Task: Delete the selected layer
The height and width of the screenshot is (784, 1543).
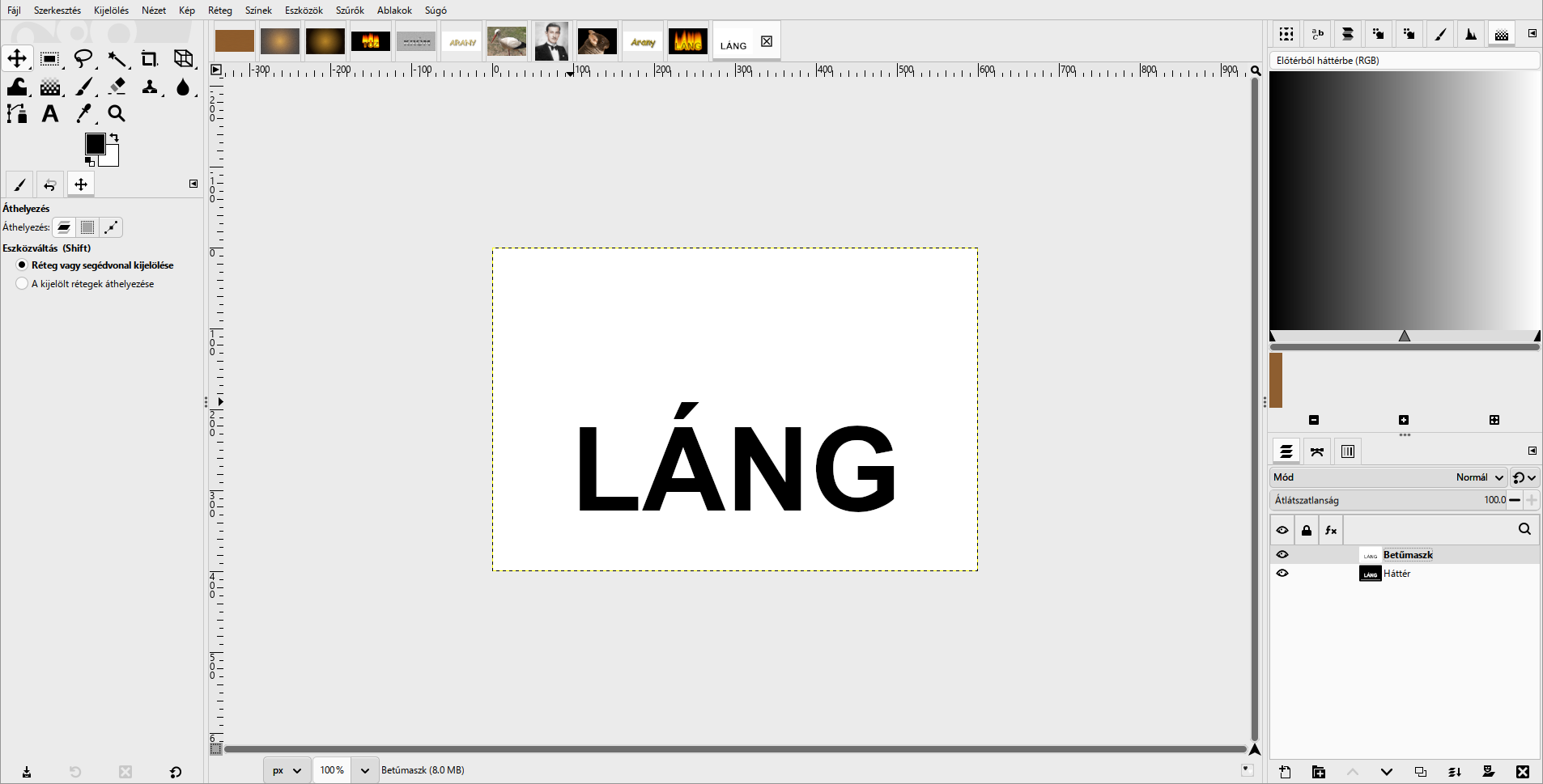Action: coord(1522,772)
